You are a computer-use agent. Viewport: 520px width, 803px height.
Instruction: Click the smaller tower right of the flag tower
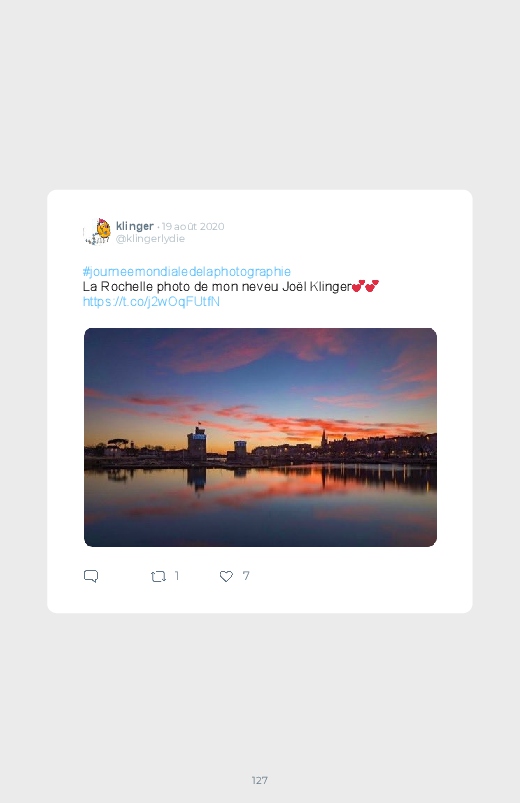click(240, 450)
